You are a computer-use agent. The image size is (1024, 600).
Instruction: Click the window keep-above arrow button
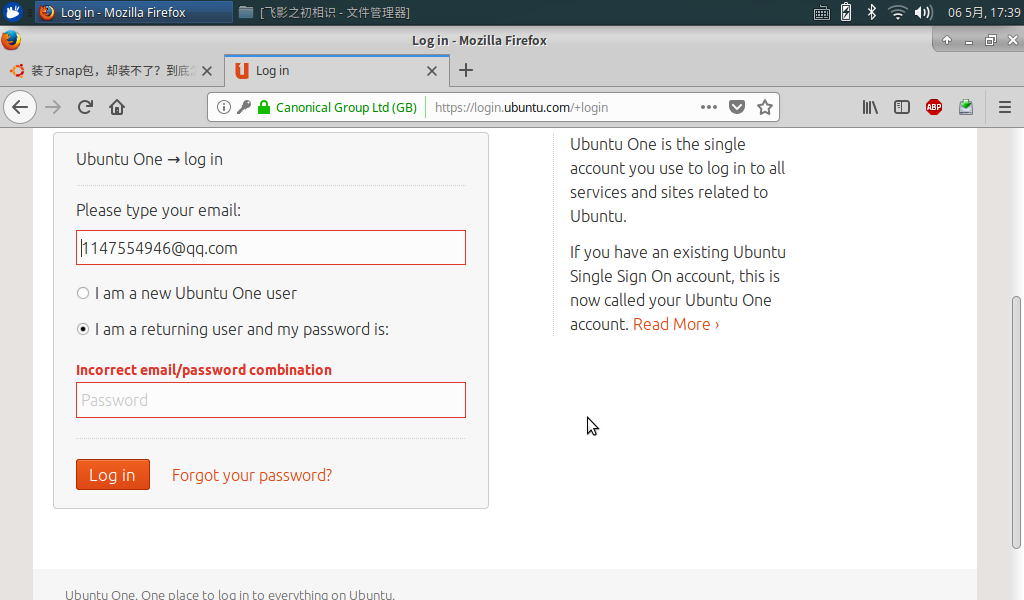pos(946,40)
